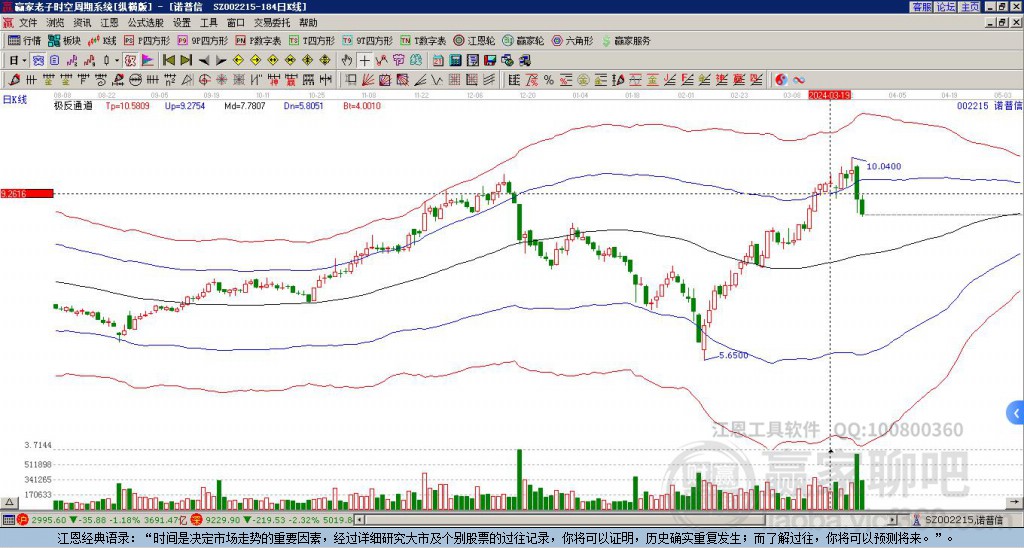Select the hand pan tool
The height and width of the screenshot is (548, 1024).
click(347, 61)
